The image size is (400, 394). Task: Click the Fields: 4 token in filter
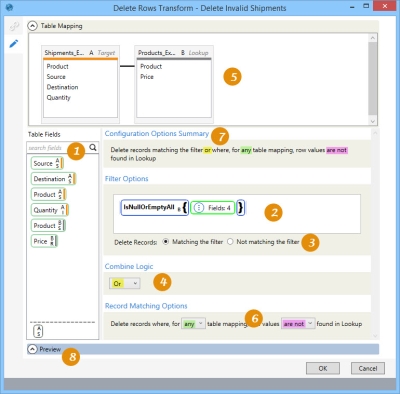[213, 208]
